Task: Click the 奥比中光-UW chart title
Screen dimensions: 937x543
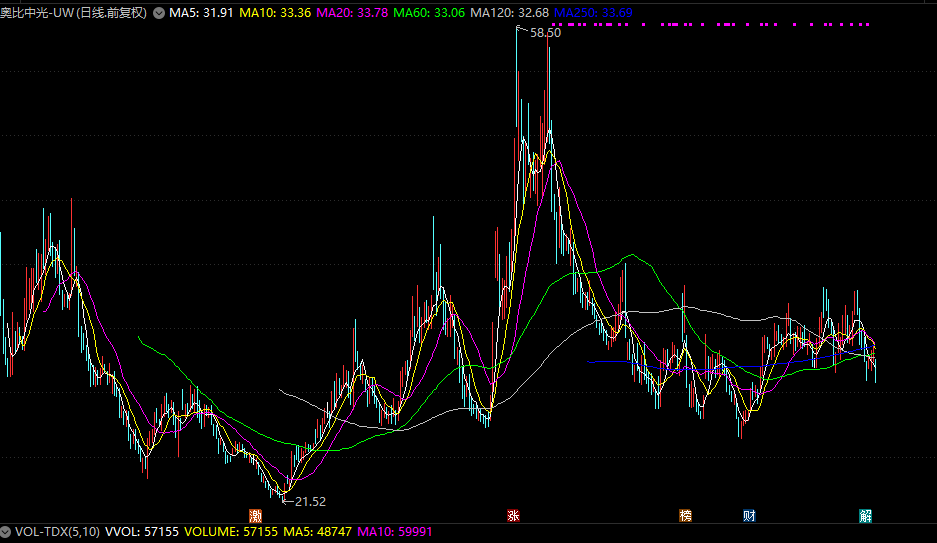Action: [73, 13]
